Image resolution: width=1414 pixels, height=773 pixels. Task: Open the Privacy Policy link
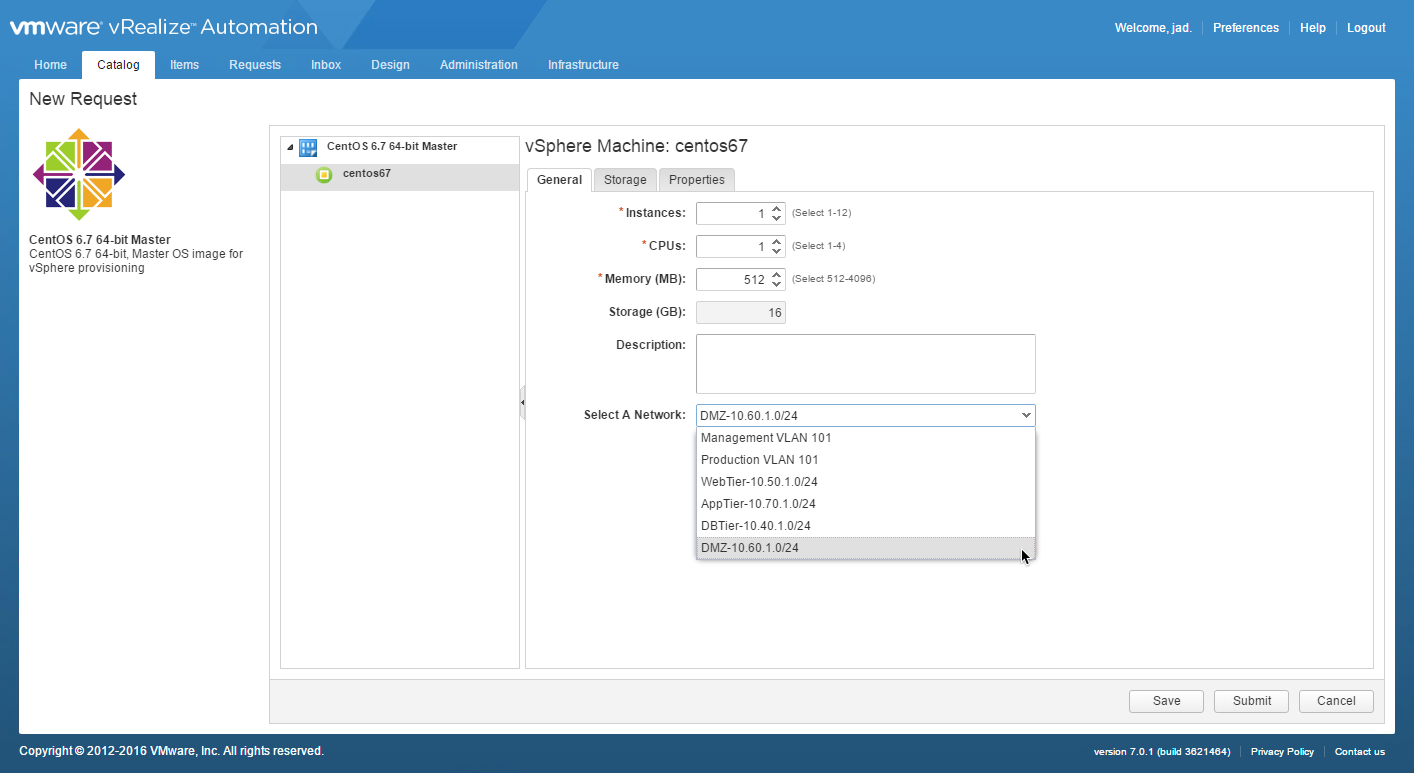pos(1282,752)
